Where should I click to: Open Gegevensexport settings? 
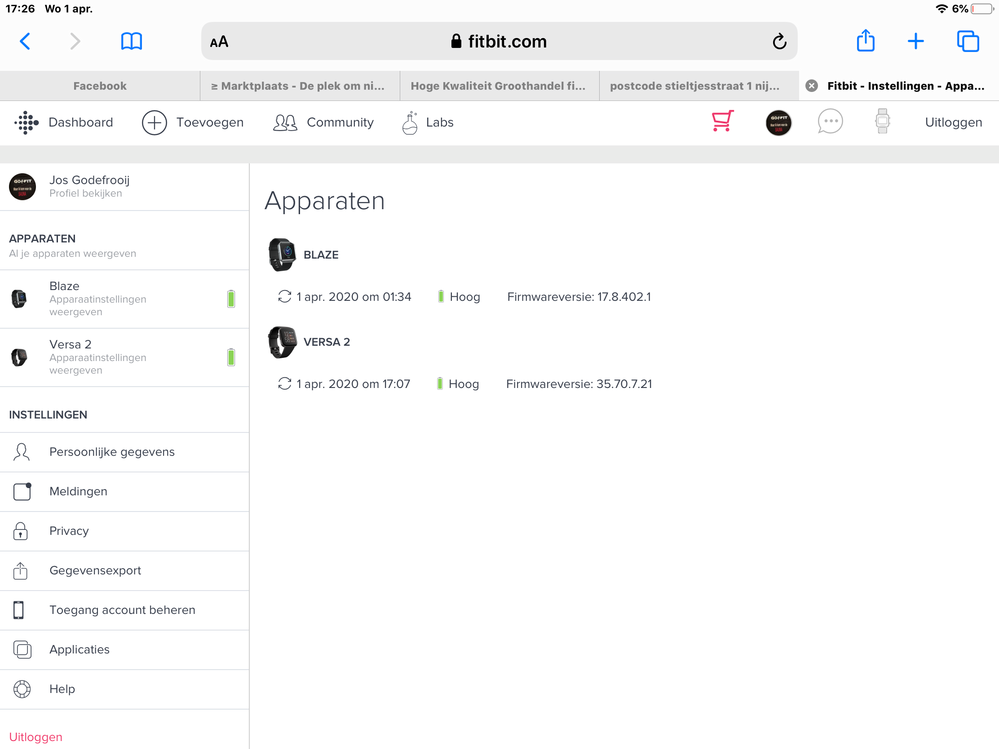124,571
